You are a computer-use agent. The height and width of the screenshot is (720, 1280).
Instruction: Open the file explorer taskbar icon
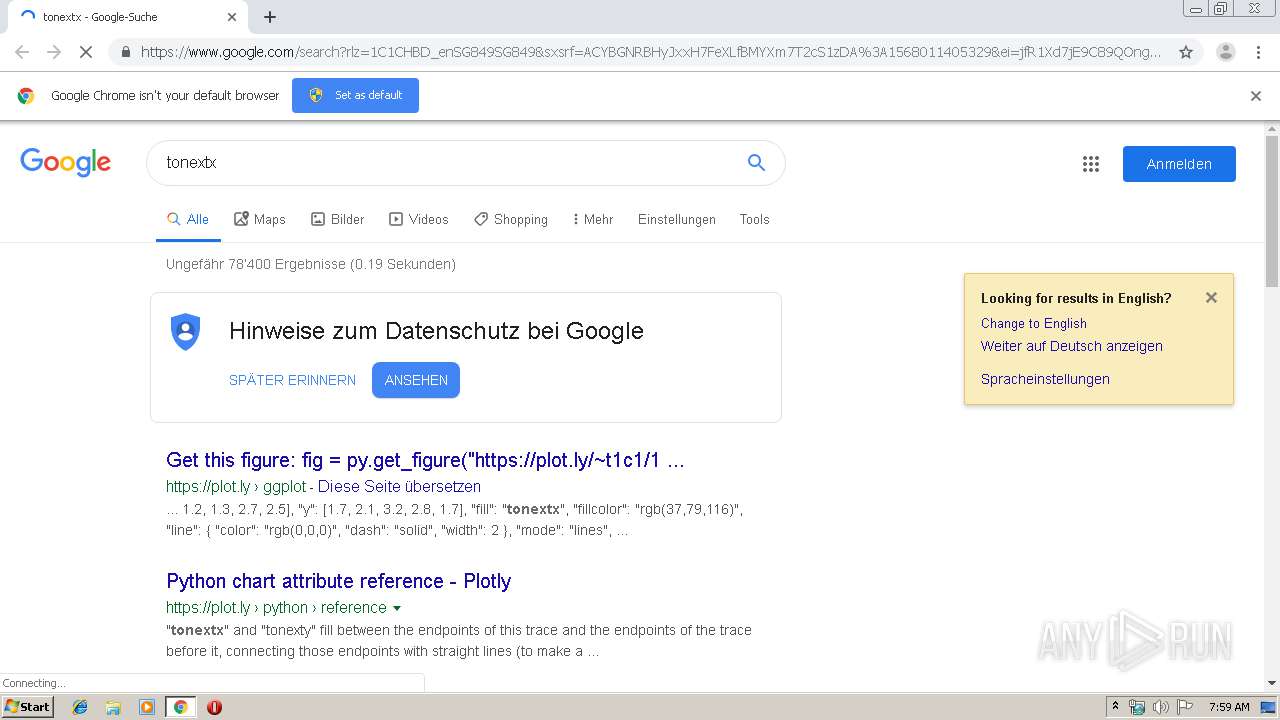tap(113, 707)
